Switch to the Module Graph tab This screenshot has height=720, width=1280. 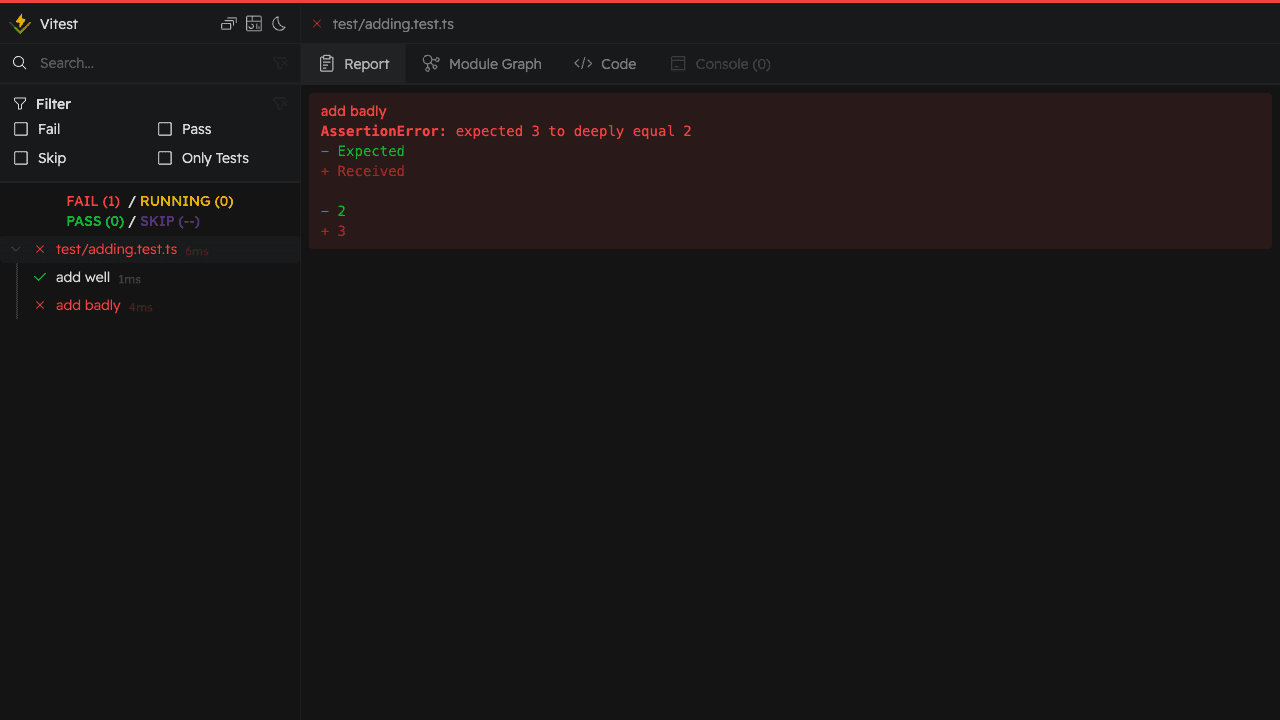[482, 64]
